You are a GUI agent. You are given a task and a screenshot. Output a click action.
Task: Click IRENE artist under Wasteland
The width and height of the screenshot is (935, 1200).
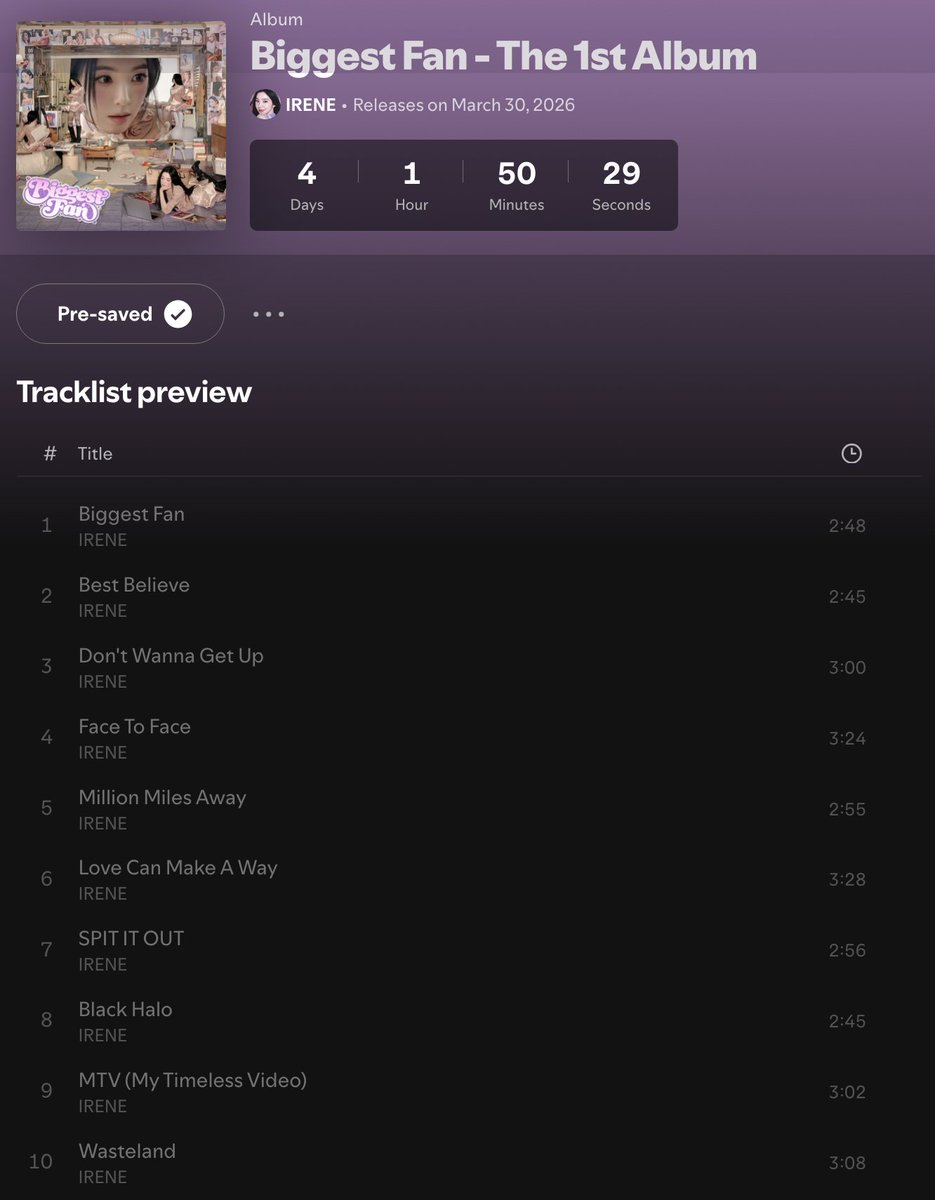(x=103, y=1177)
